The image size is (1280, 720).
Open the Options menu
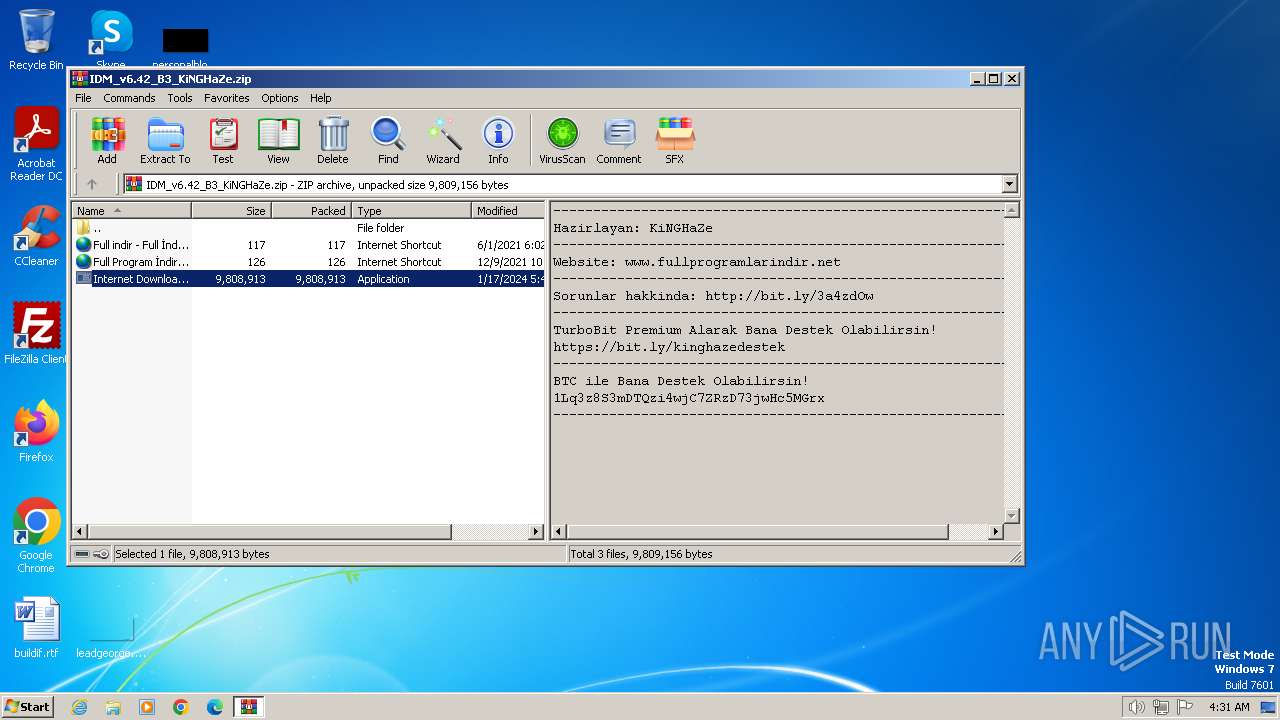coord(280,98)
